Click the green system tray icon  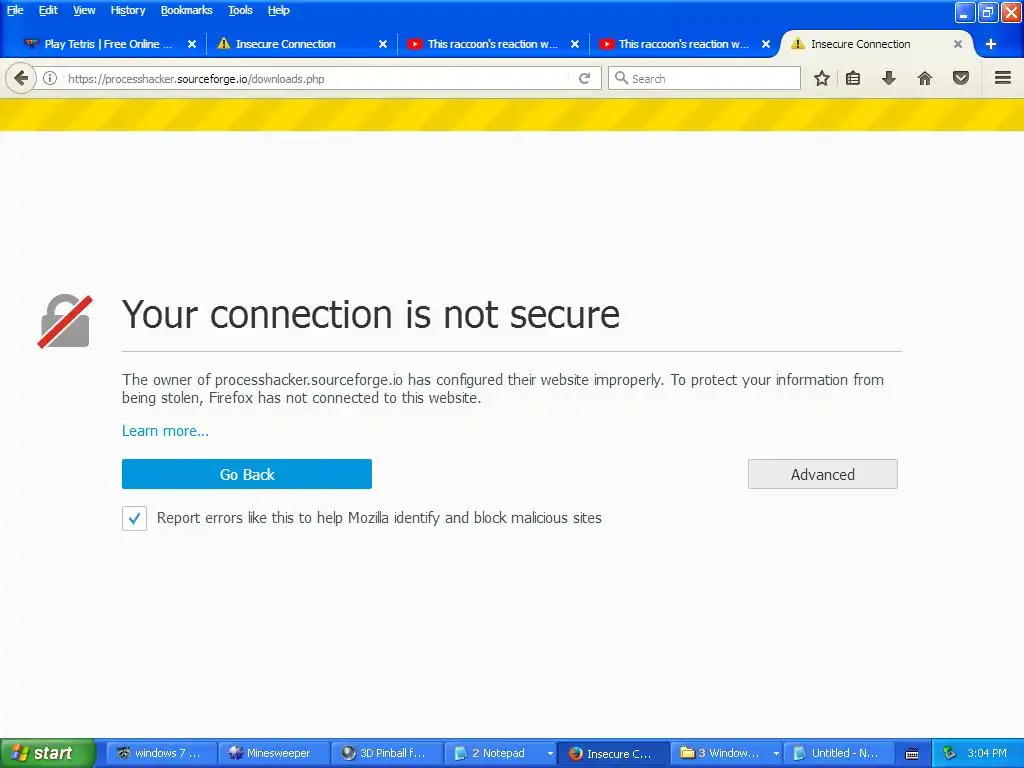(950, 753)
